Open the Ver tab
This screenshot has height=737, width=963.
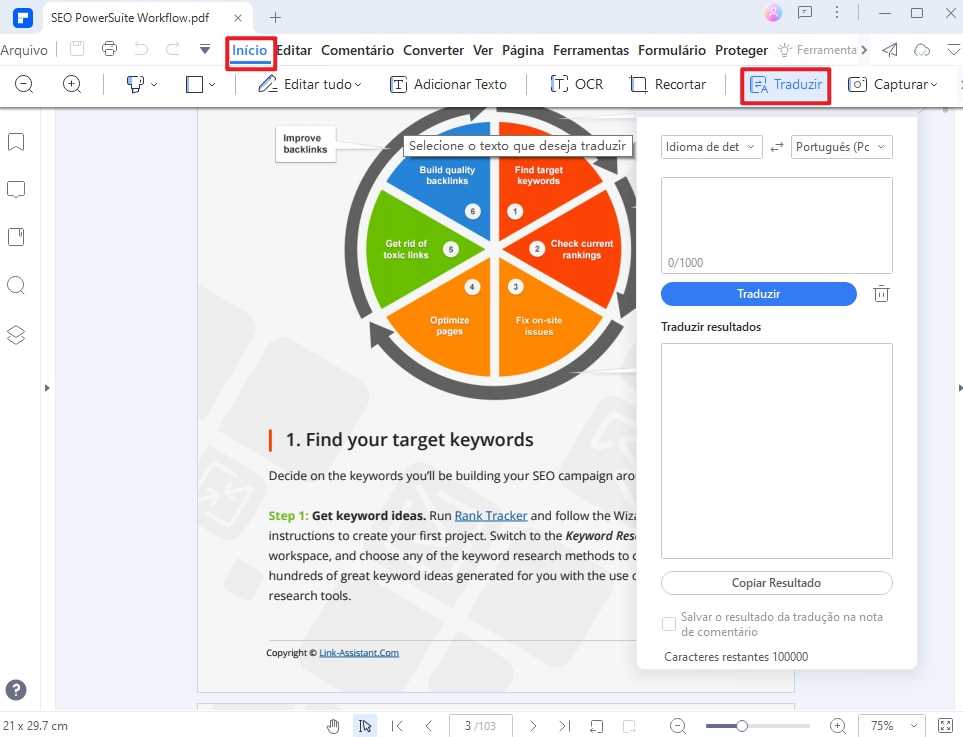coord(483,50)
